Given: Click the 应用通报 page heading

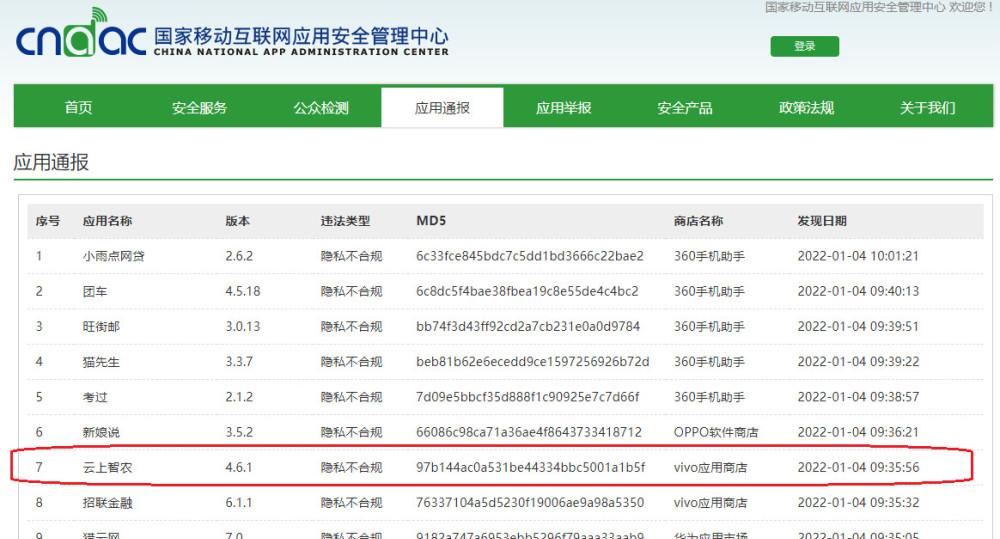Looking at the screenshot, I should (x=51, y=162).
